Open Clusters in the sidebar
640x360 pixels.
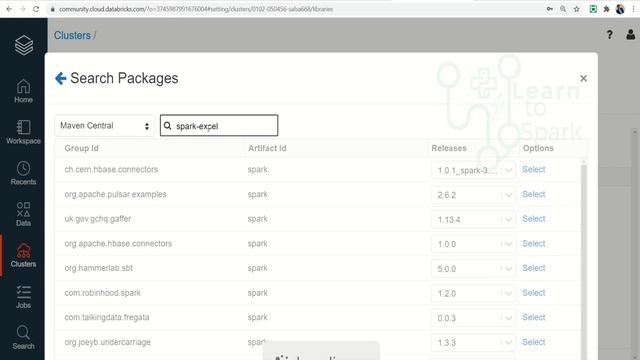coord(23,255)
